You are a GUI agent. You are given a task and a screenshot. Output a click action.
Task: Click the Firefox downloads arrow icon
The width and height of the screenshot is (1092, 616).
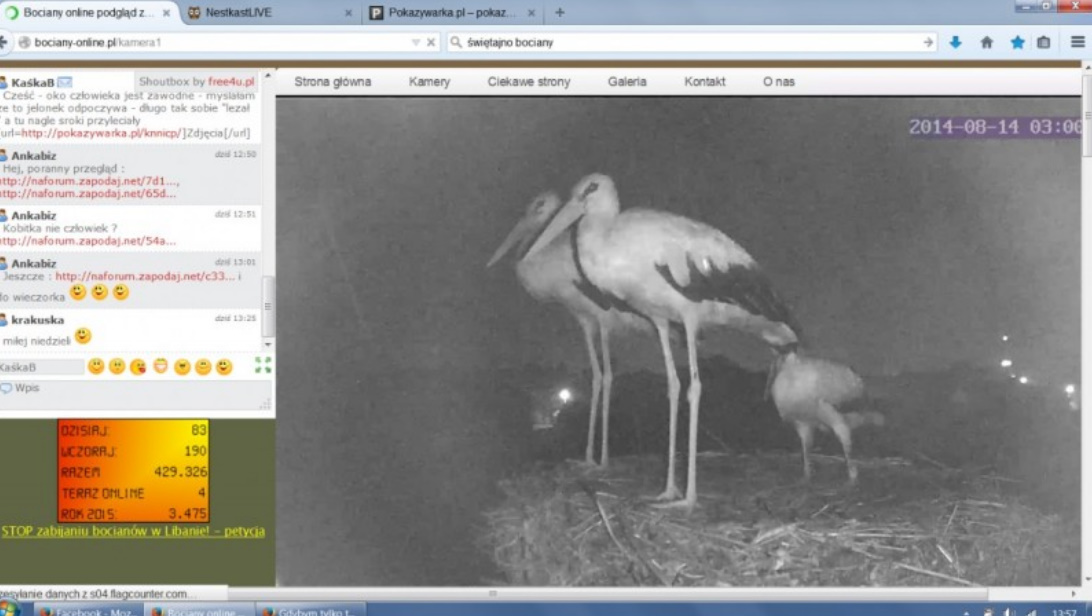955,42
